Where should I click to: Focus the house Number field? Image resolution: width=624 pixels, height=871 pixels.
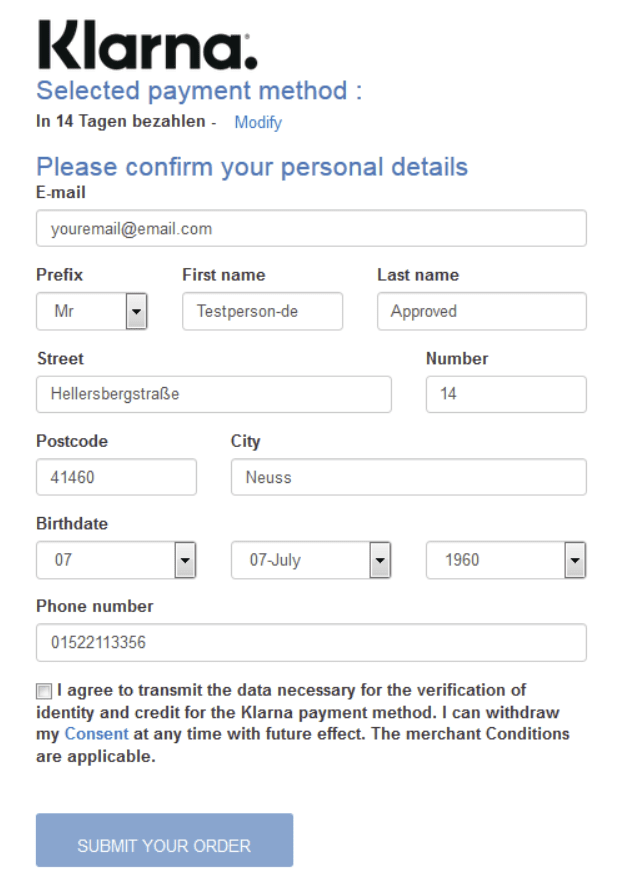click(x=505, y=394)
